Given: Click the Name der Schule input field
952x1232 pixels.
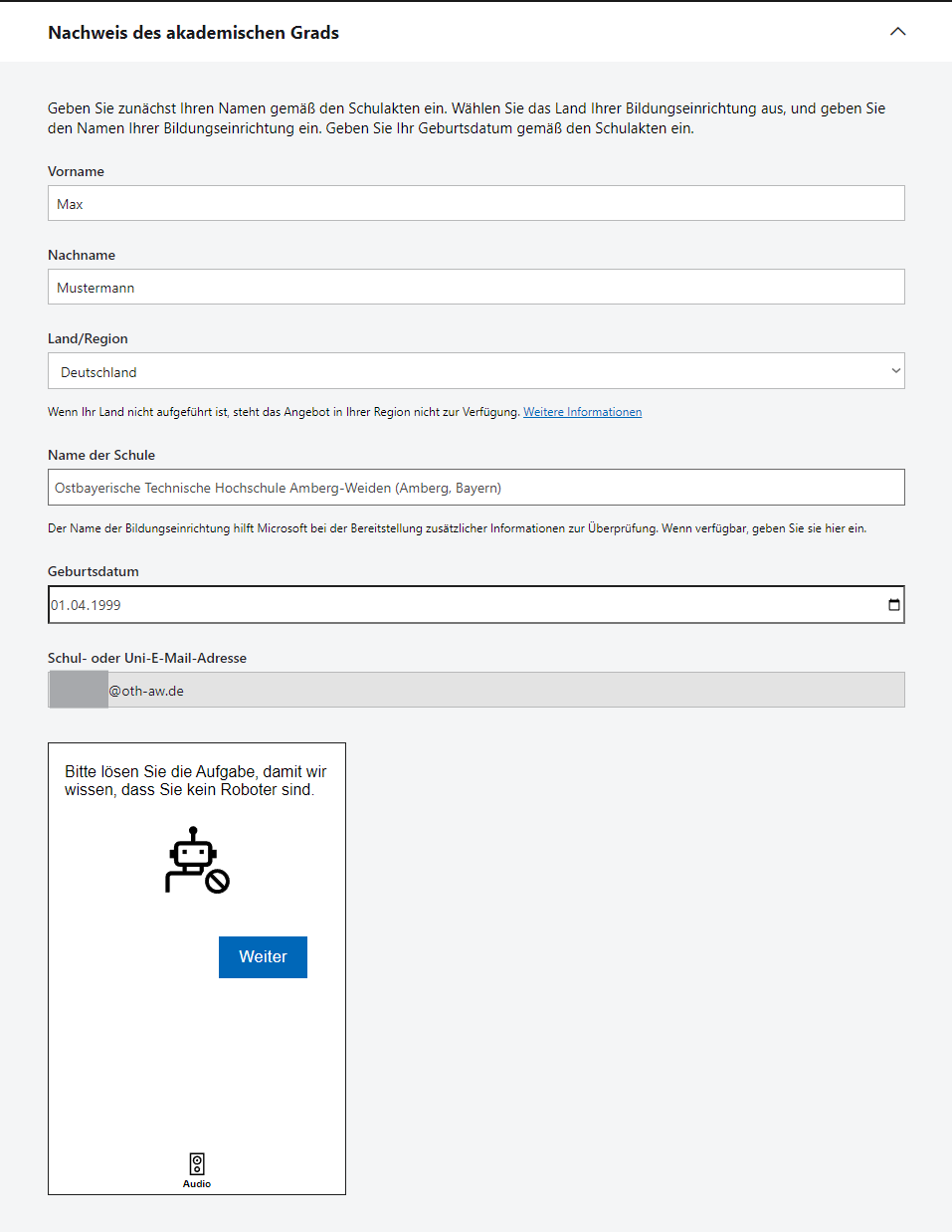Looking at the screenshot, I should [x=476, y=488].
